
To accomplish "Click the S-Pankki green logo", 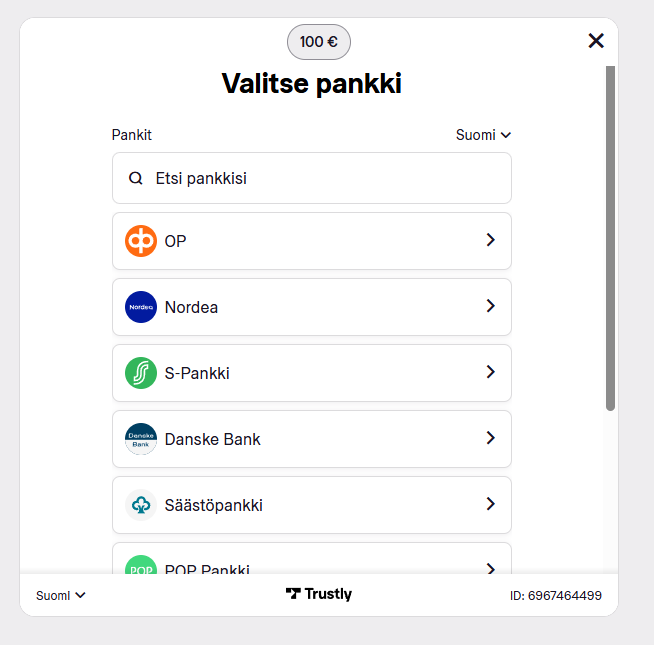I will click(141, 373).
